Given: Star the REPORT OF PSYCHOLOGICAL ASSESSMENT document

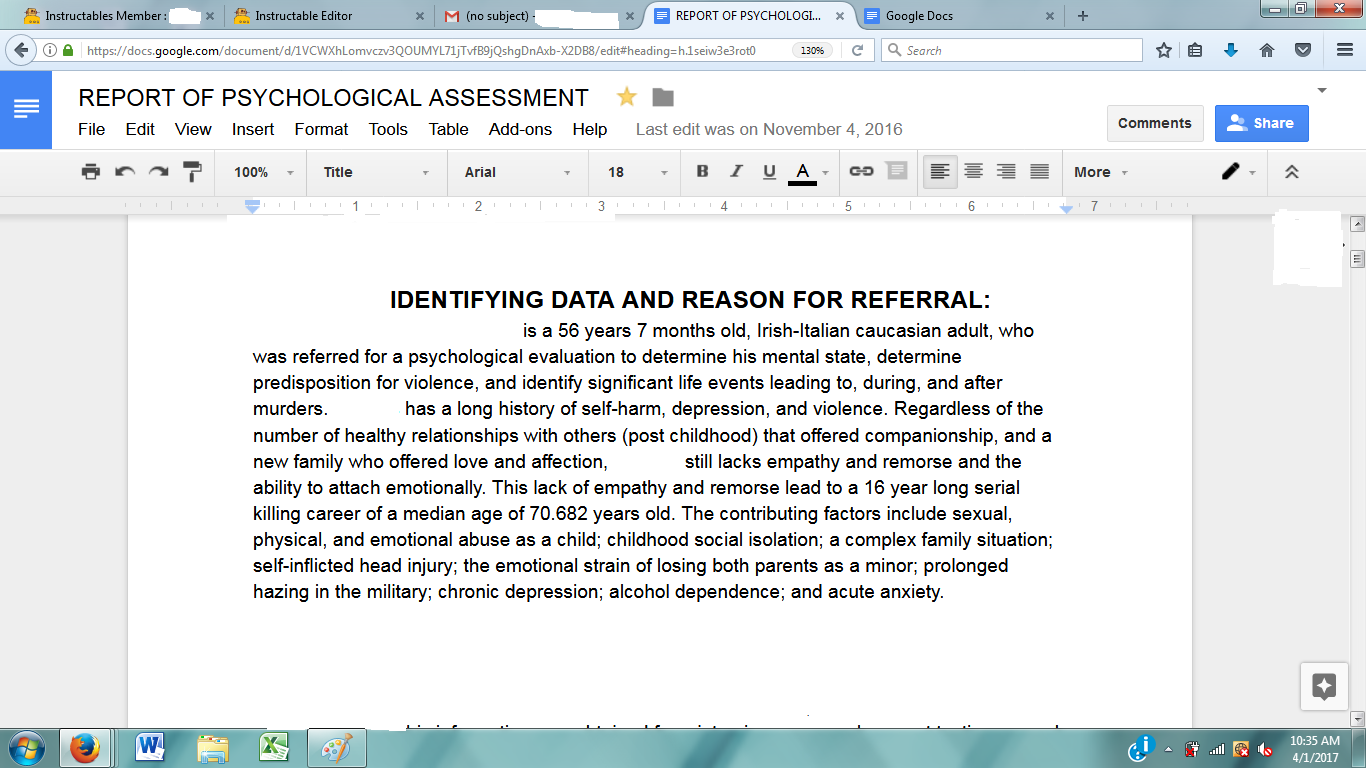Looking at the screenshot, I should (x=627, y=97).
